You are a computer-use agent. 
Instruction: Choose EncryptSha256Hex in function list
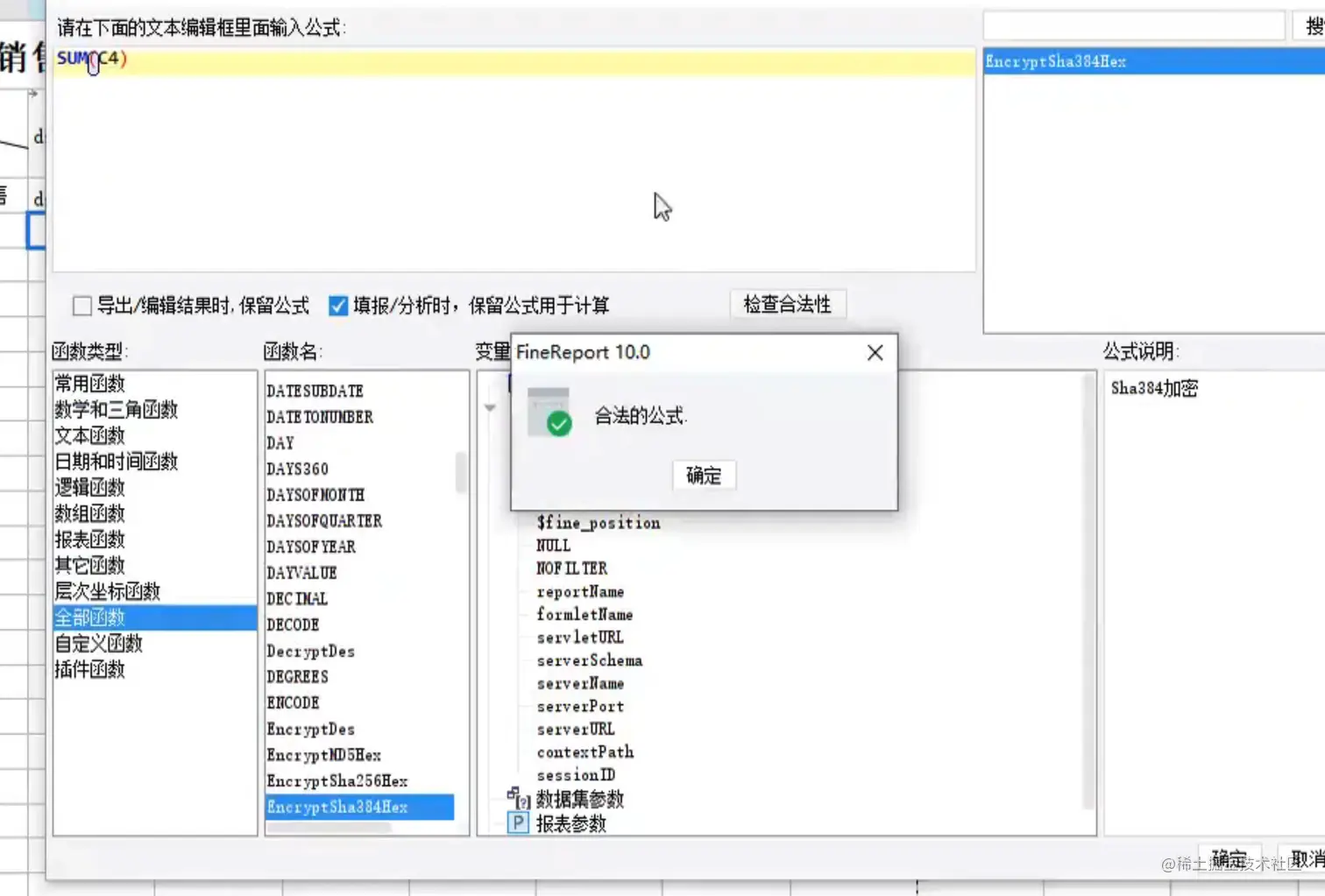pos(359,780)
